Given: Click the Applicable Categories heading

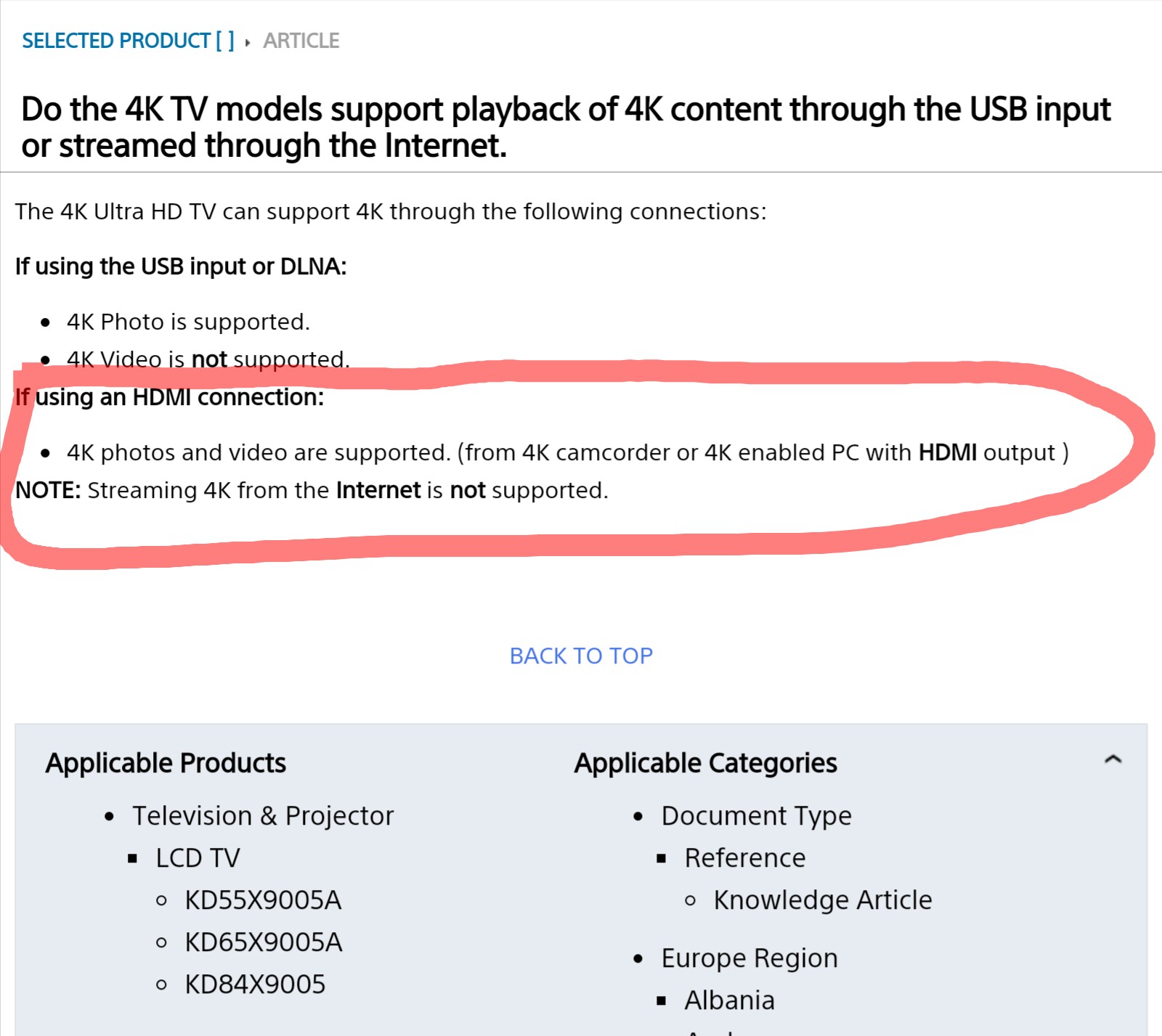Looking at the screenshot, I should tap(705, 763).
